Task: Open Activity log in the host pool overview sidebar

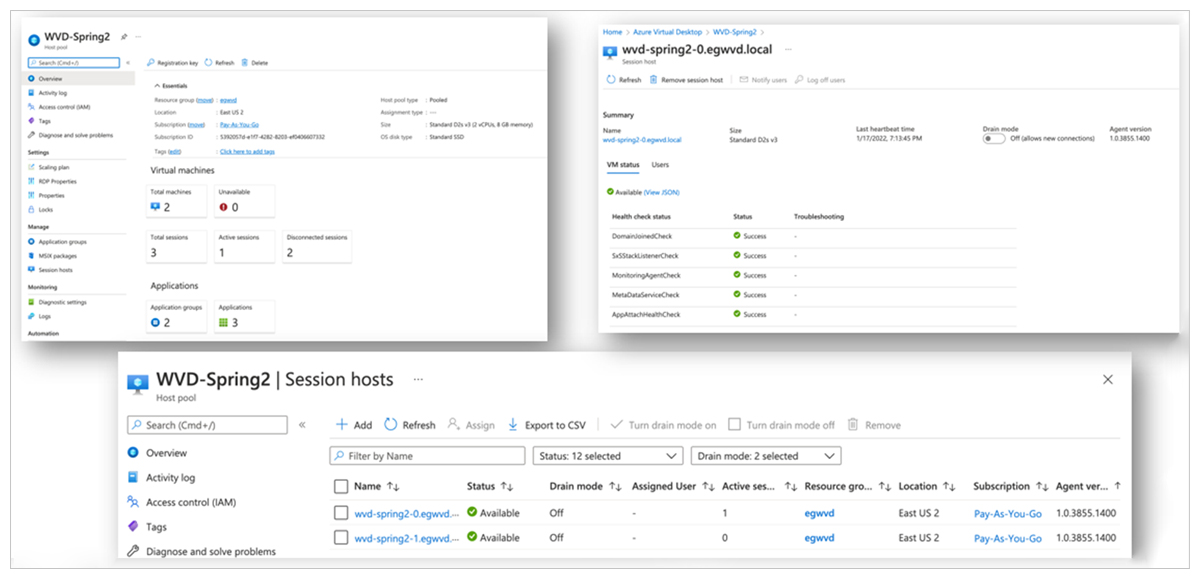Action: click(x=53, y=92)
